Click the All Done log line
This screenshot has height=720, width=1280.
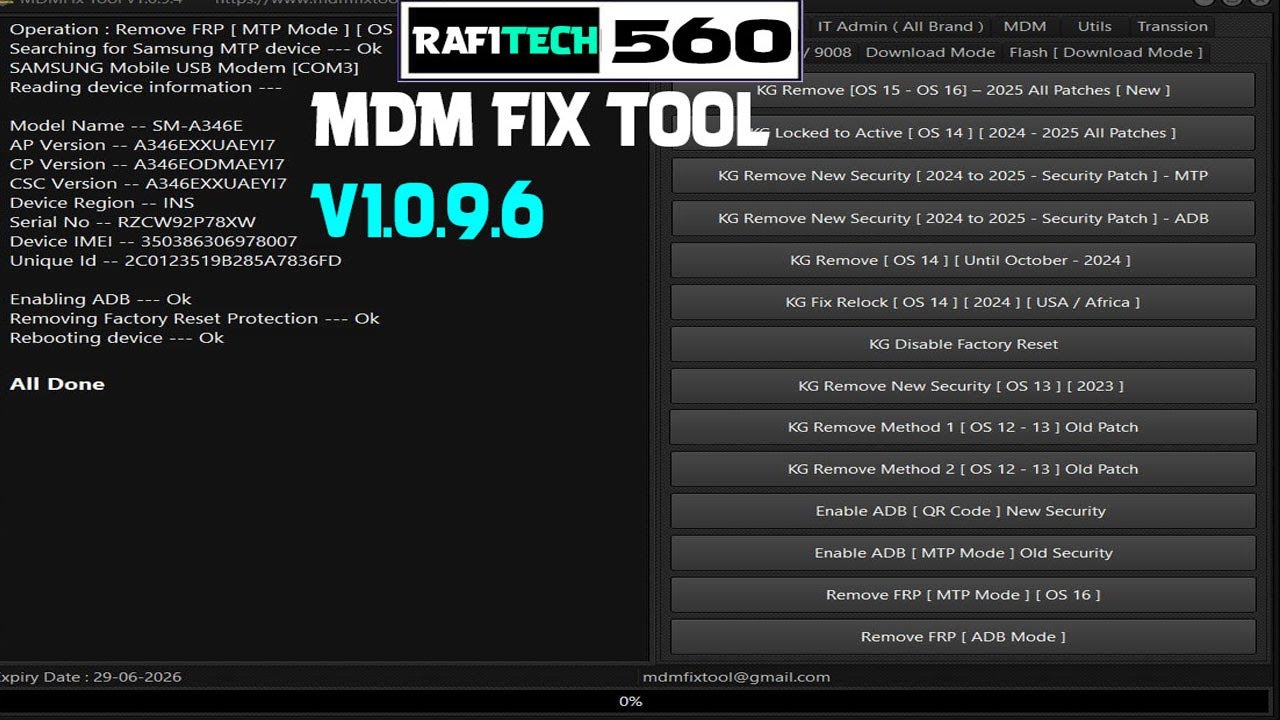[57, 384]
